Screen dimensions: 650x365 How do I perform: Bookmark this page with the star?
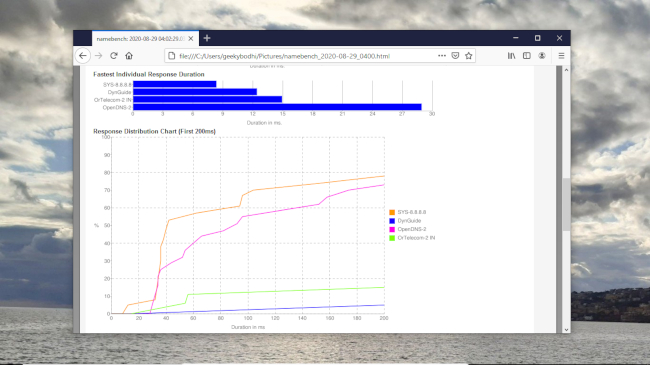click(468, 56)
